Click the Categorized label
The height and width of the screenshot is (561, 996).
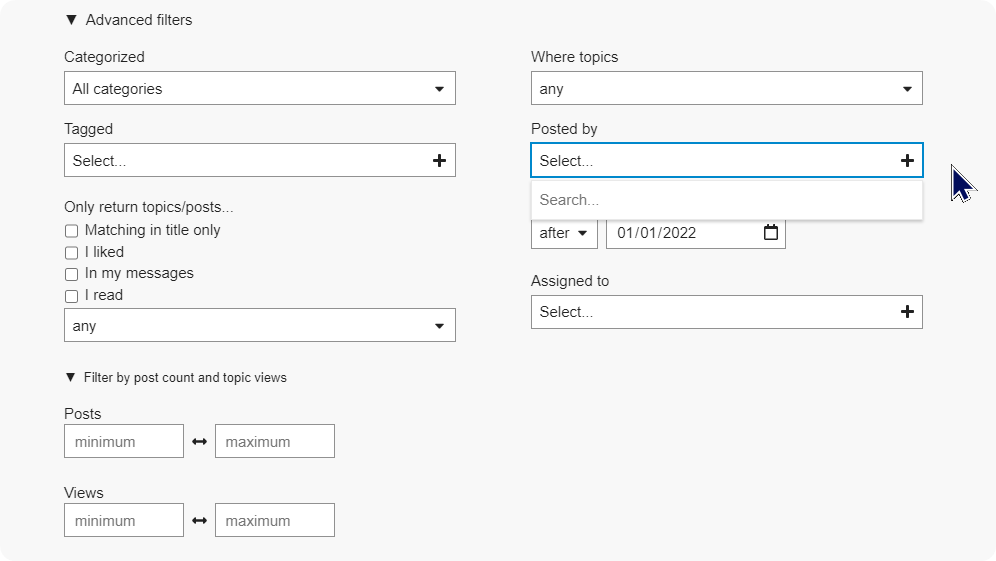(x=104, y=57)
